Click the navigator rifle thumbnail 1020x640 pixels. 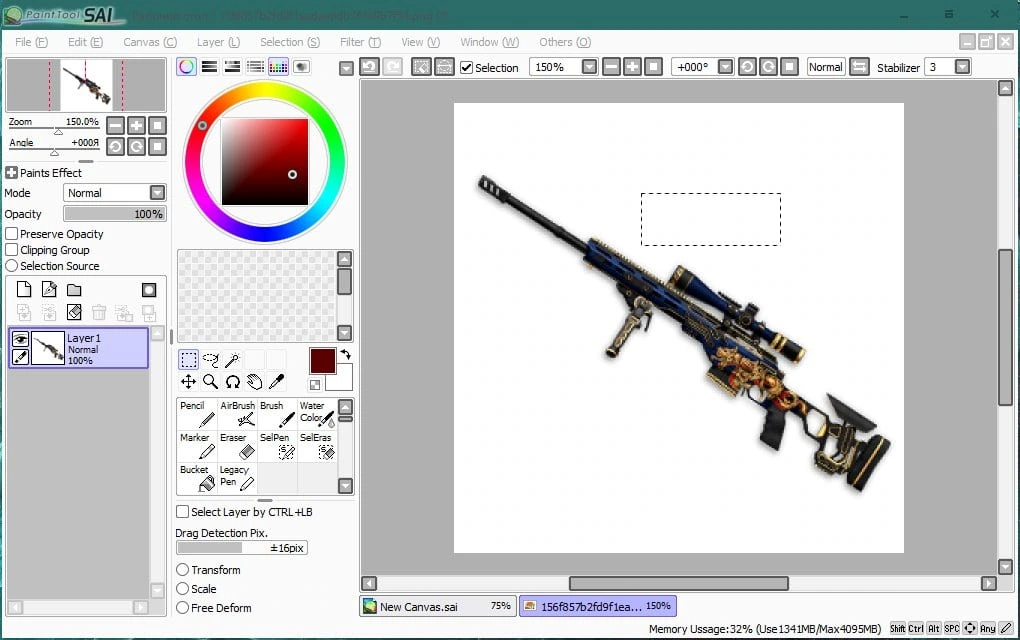tap(87, 85)
